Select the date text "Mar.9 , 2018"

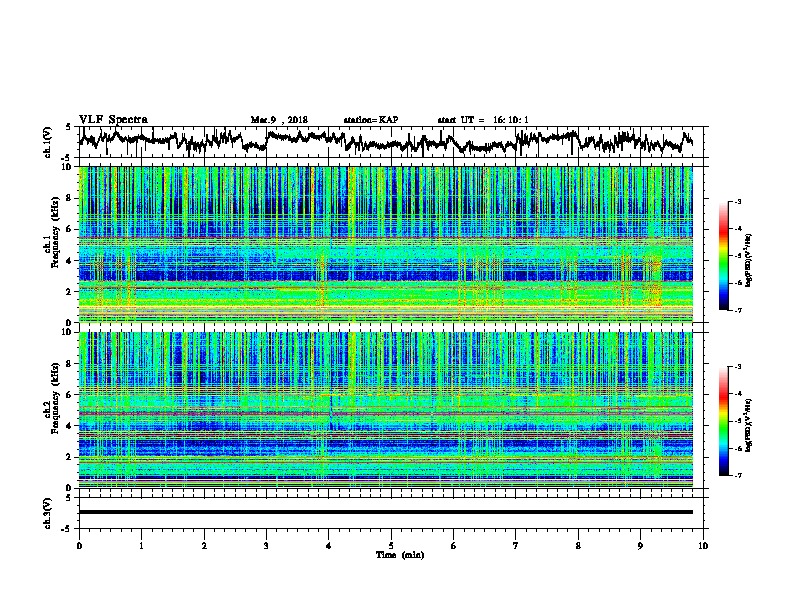tap(279, 120)
